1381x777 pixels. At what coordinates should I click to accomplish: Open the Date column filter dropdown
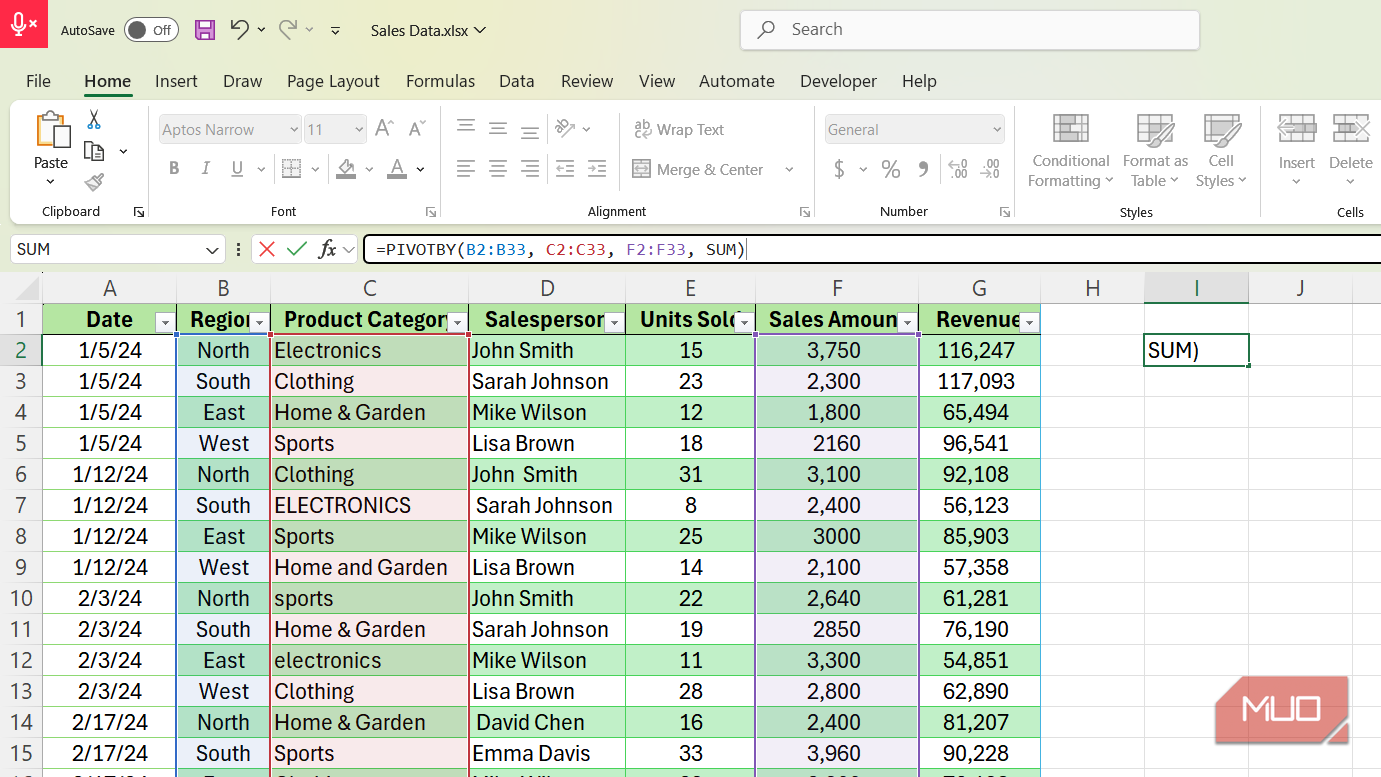pos(165,322)
